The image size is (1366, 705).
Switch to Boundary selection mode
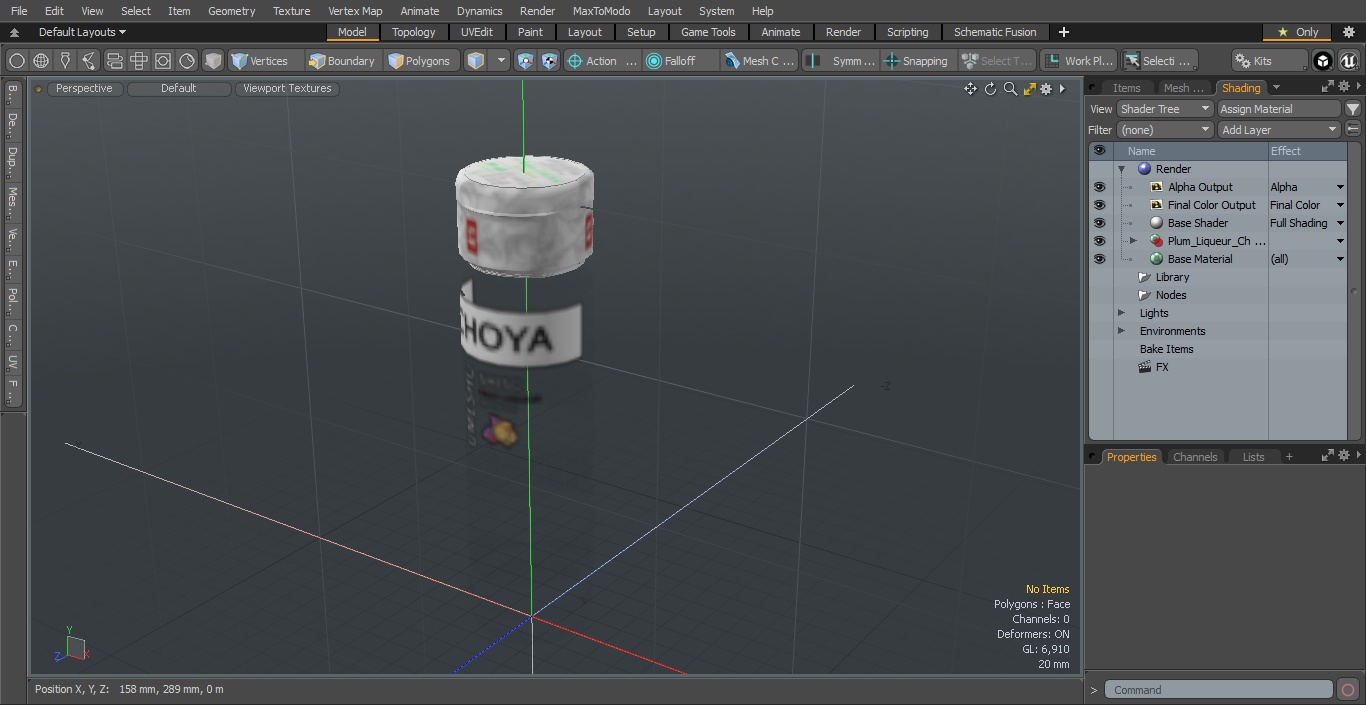coord(342,61)
